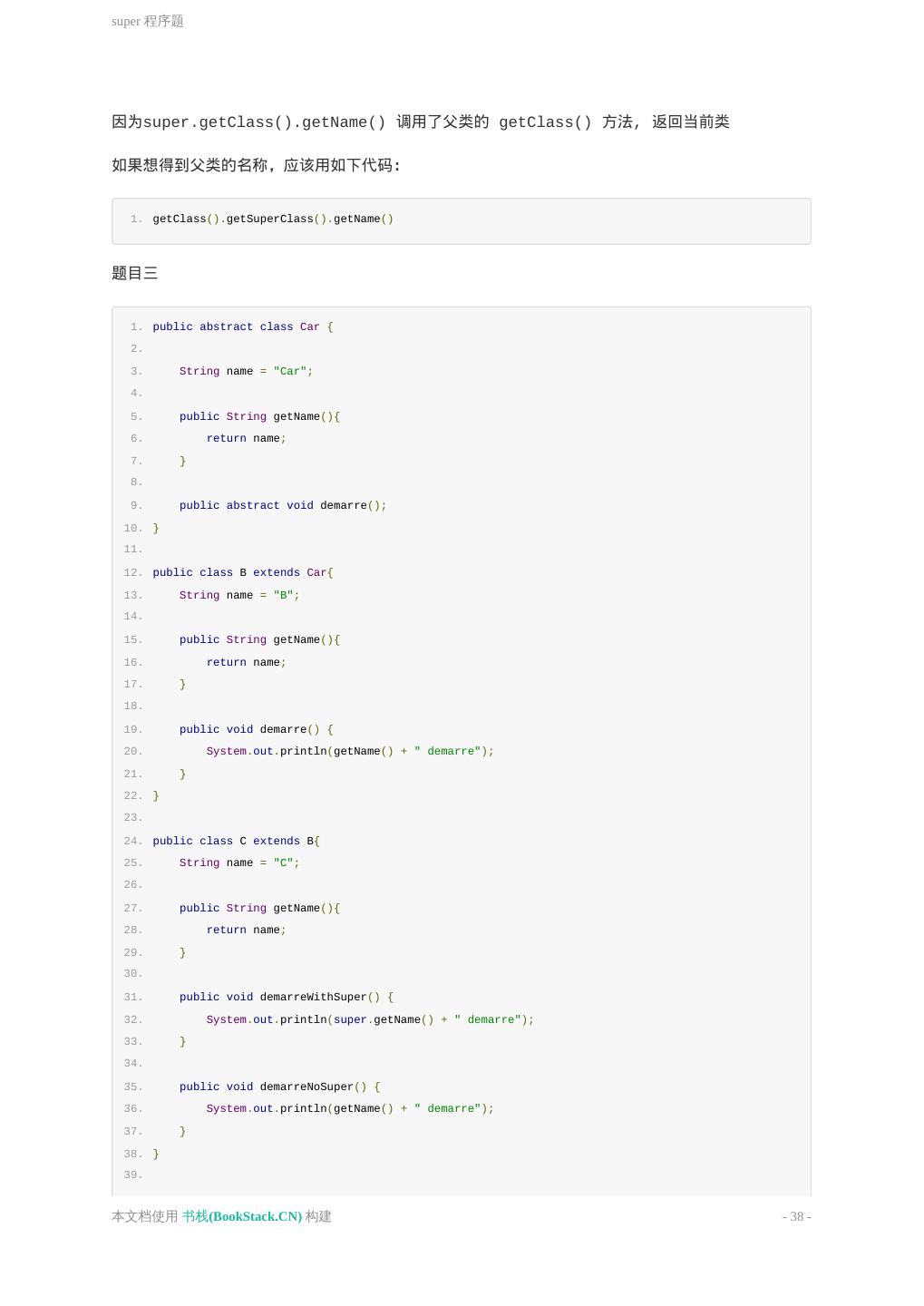Click the println line using super.getName()
The height and width of the screenshot is (1306, 924).
pos(369,1019)
